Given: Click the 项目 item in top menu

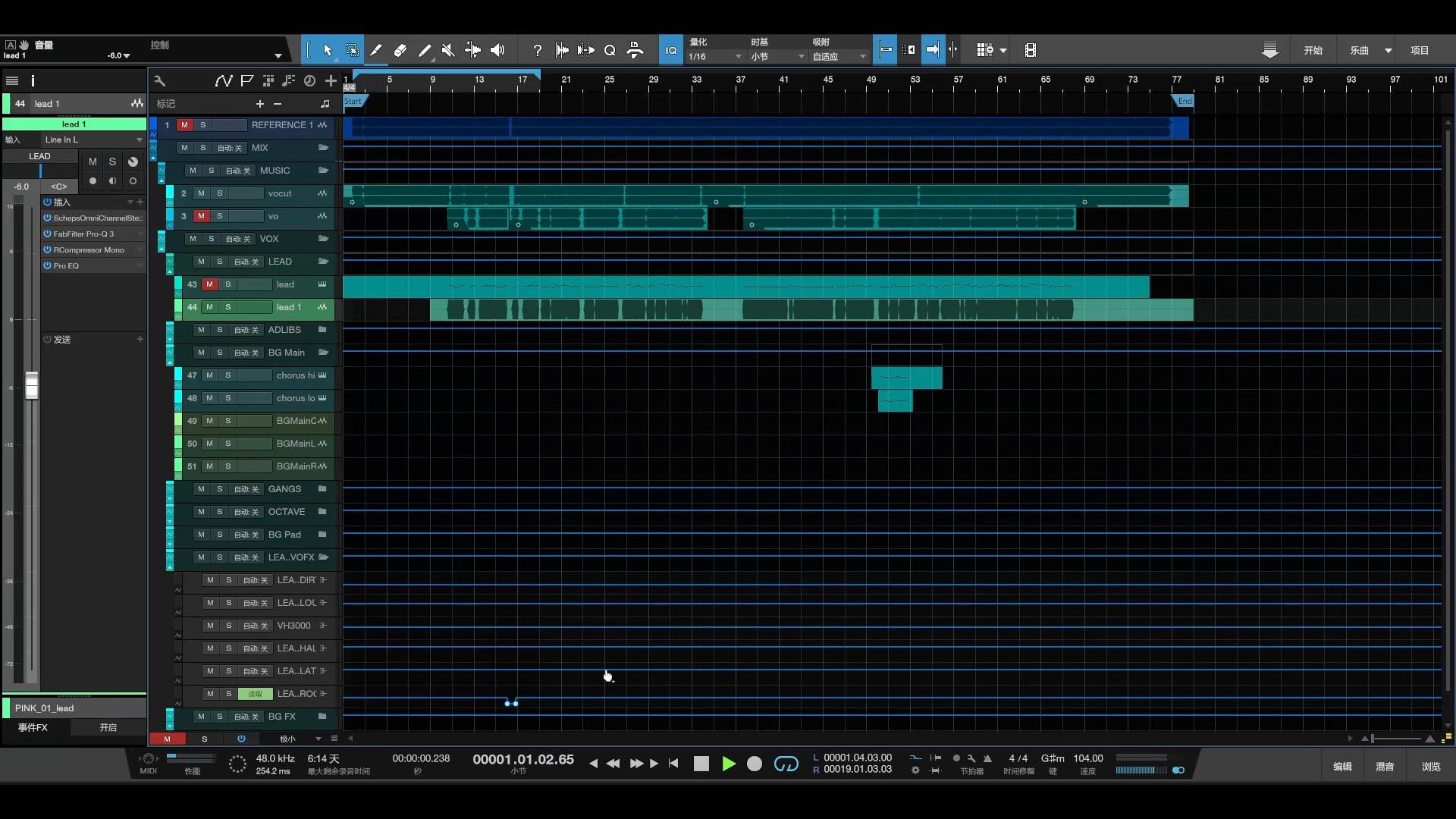Looking at the screenshot, I should coord(1420,50).
